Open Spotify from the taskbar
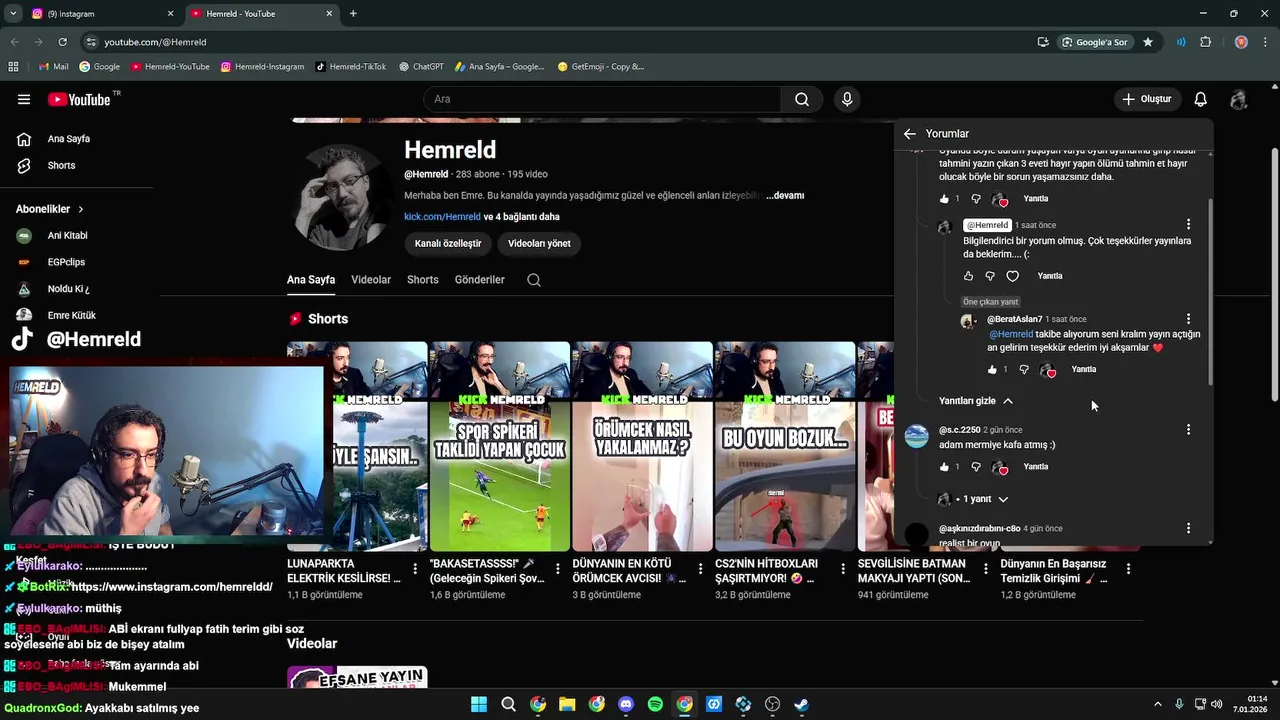 tap(655, 704)
